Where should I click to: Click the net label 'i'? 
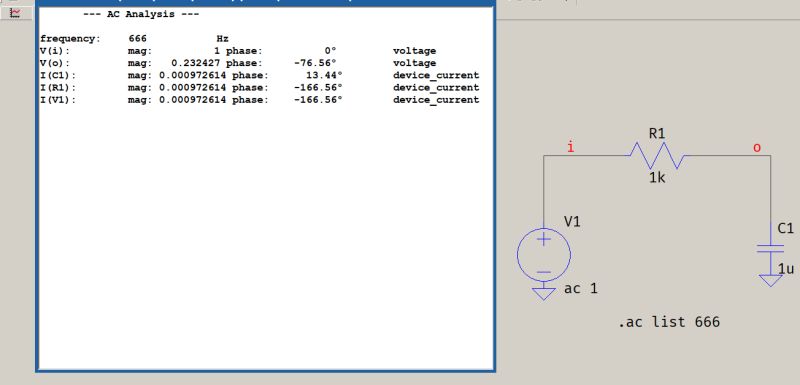click(570, 147)
